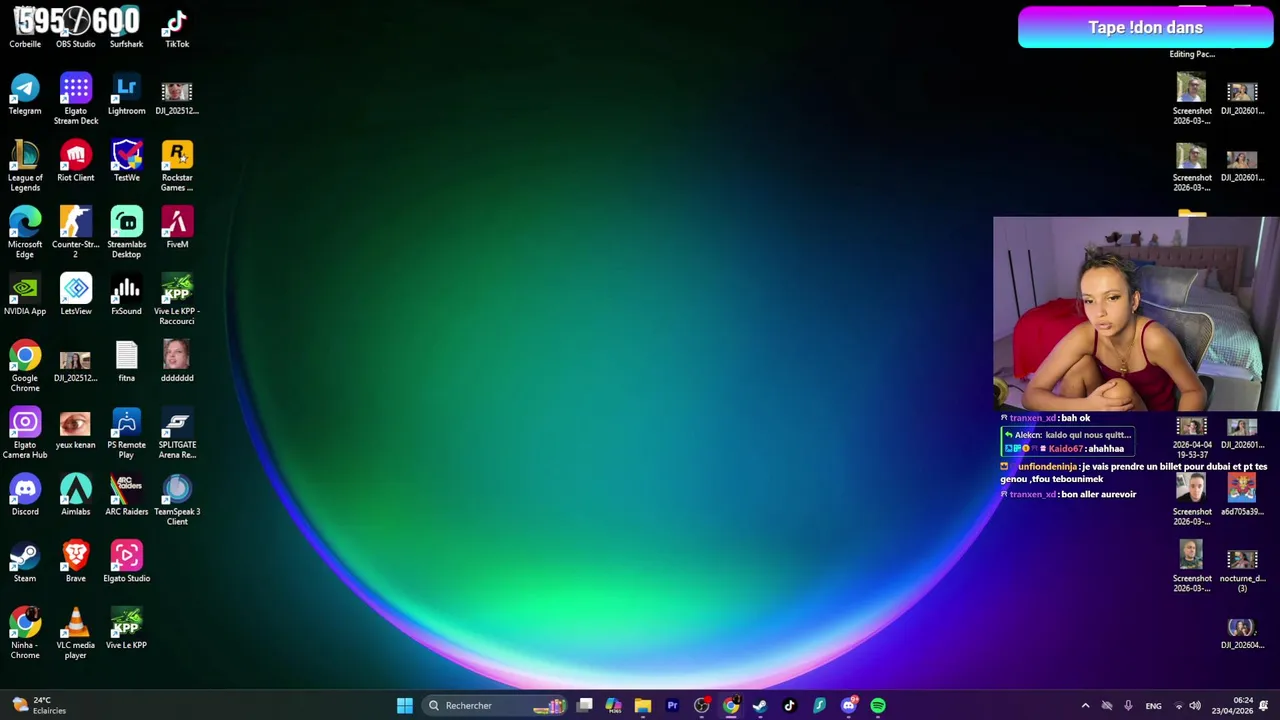Switch to Premiere Pro on taskbar
The height and width of the screenshot is (720, 1280).
(672, 706)
